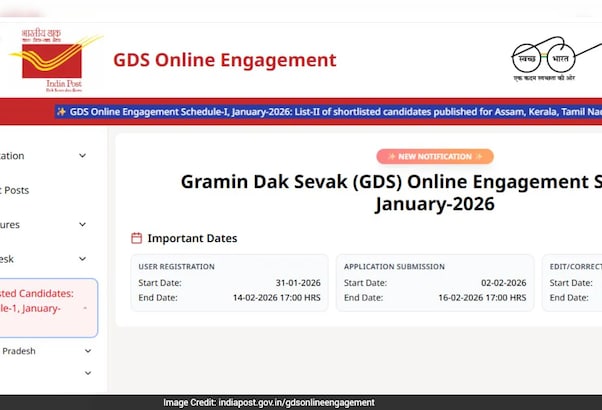The width and height of the screenshot is (602, 410).
Task: Click the User Registration dates card
Action: tap(230, 283)
